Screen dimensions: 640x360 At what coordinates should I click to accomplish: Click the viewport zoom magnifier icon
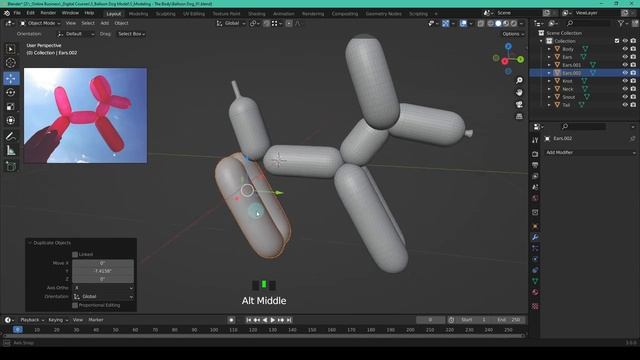(519, 80)
